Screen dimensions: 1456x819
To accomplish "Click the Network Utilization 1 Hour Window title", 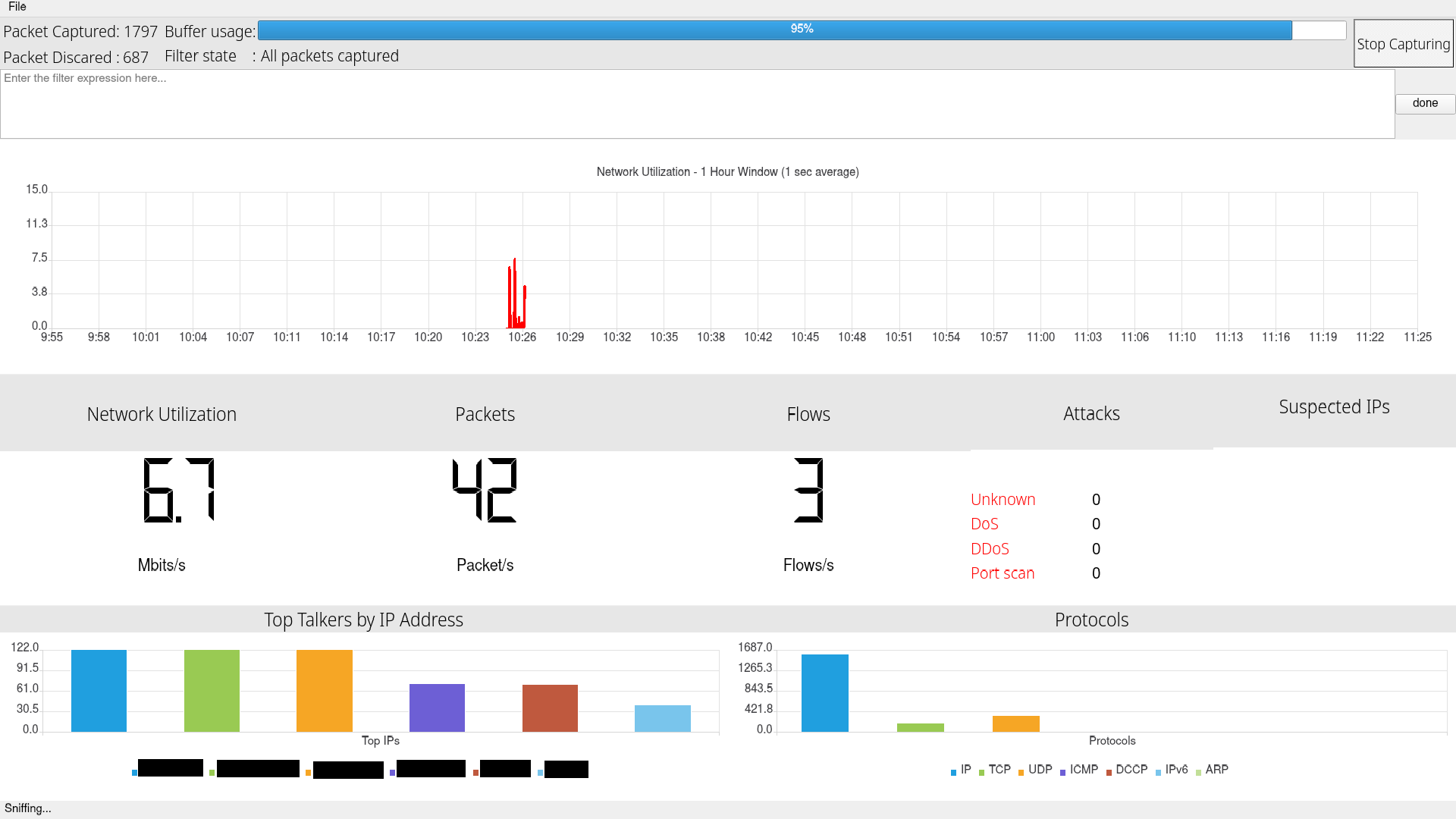I will [727, 172].
